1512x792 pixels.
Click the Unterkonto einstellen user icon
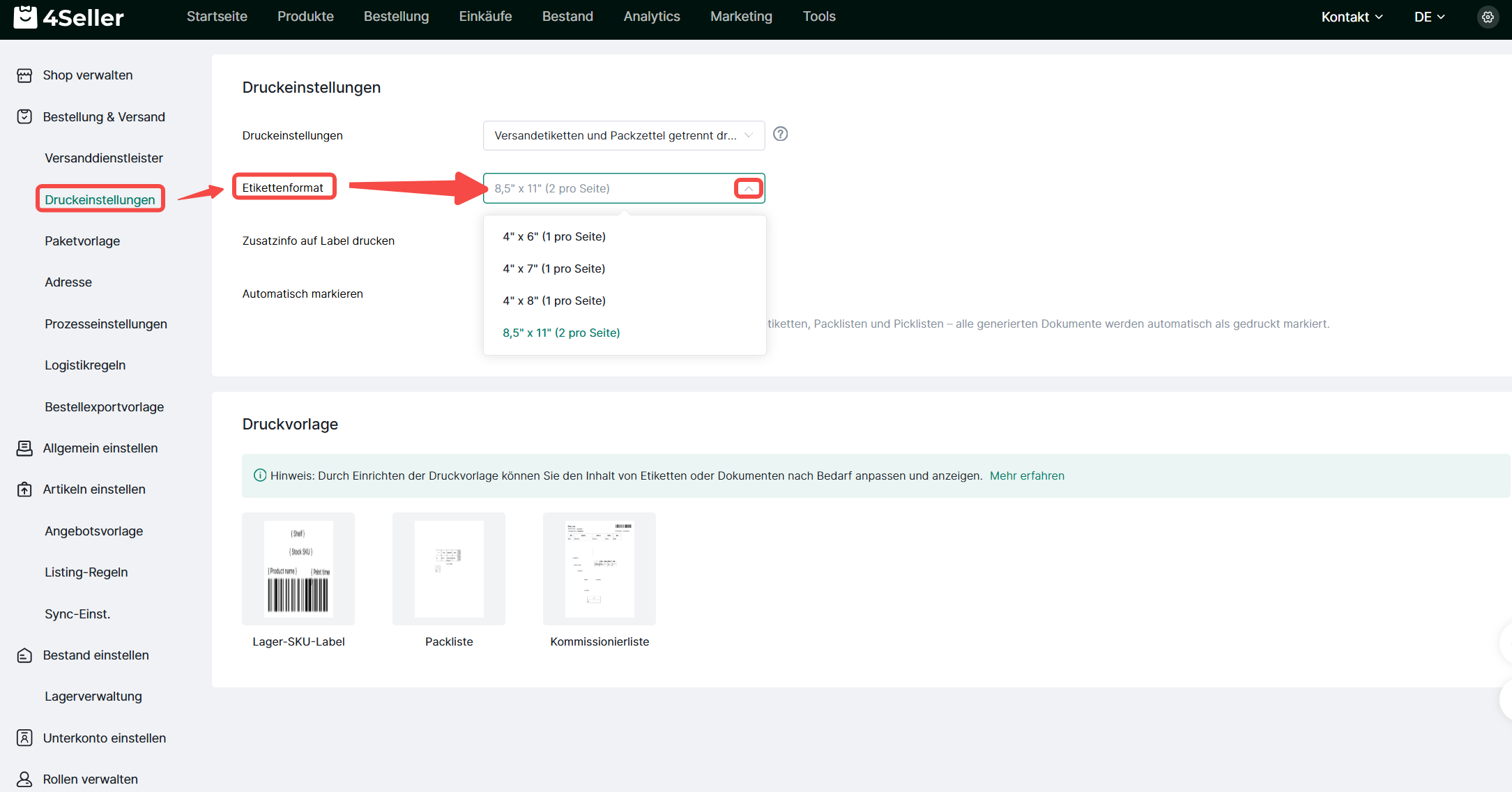[24, 738]
